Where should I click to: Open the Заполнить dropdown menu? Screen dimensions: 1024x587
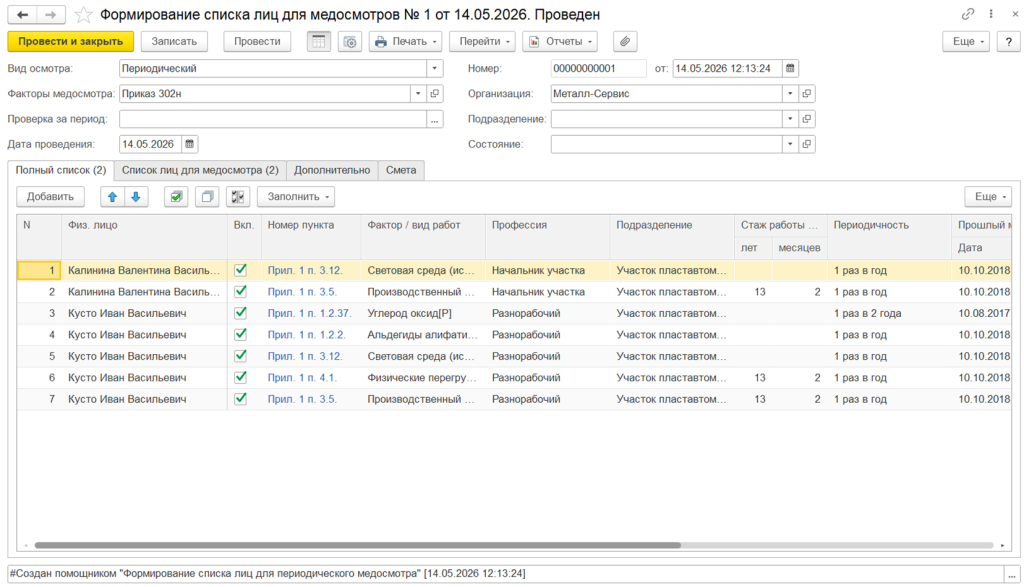click(296, 197)
